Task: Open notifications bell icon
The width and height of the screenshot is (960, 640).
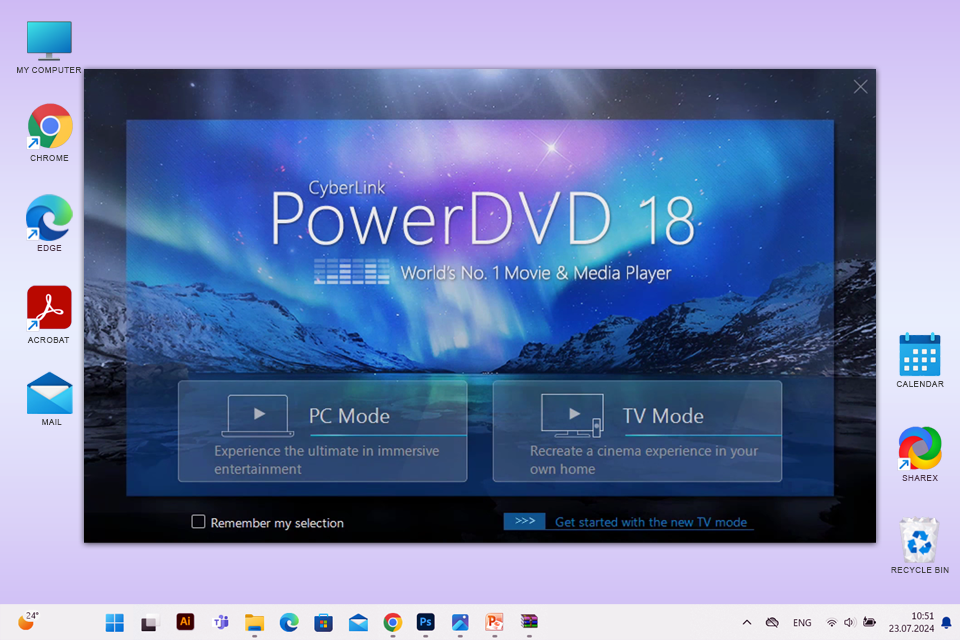Action: pos(947,623)
